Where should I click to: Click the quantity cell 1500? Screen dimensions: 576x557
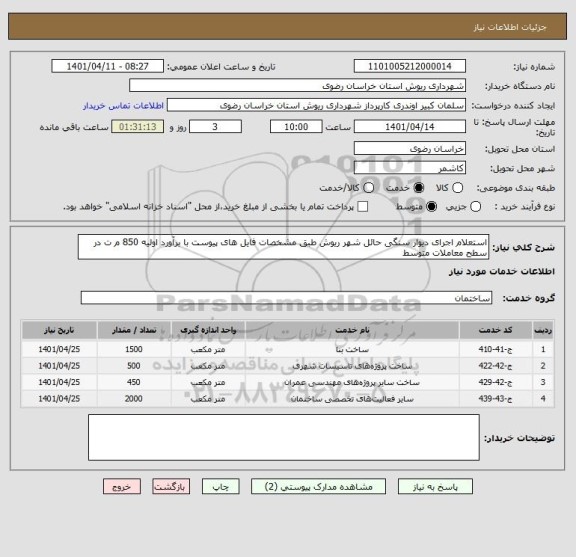tap(134, 349)
